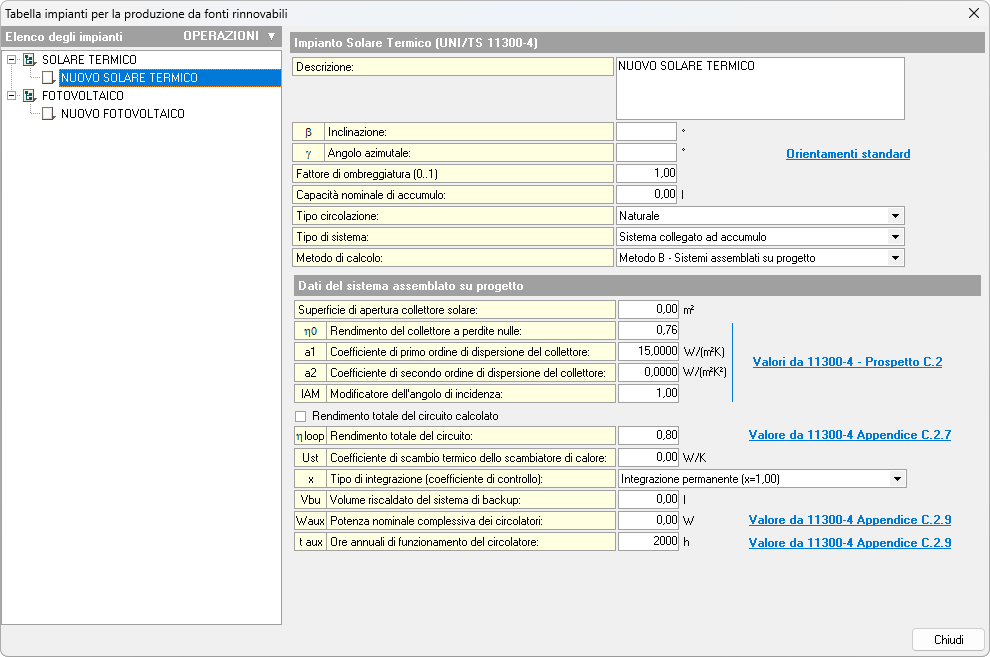Open Valore da 11300-4 Appendice C.2.7 link
This screenshot has height=657, width=990.
click(849, 435)
